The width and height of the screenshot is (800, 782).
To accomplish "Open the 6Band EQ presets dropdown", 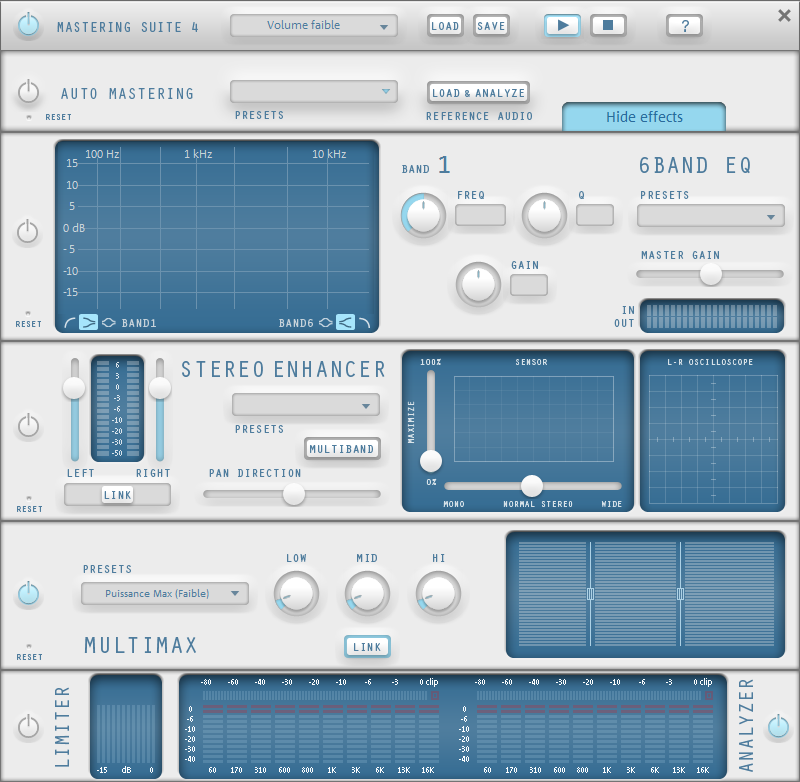I will pyautogui.click(x=710, y=216).
